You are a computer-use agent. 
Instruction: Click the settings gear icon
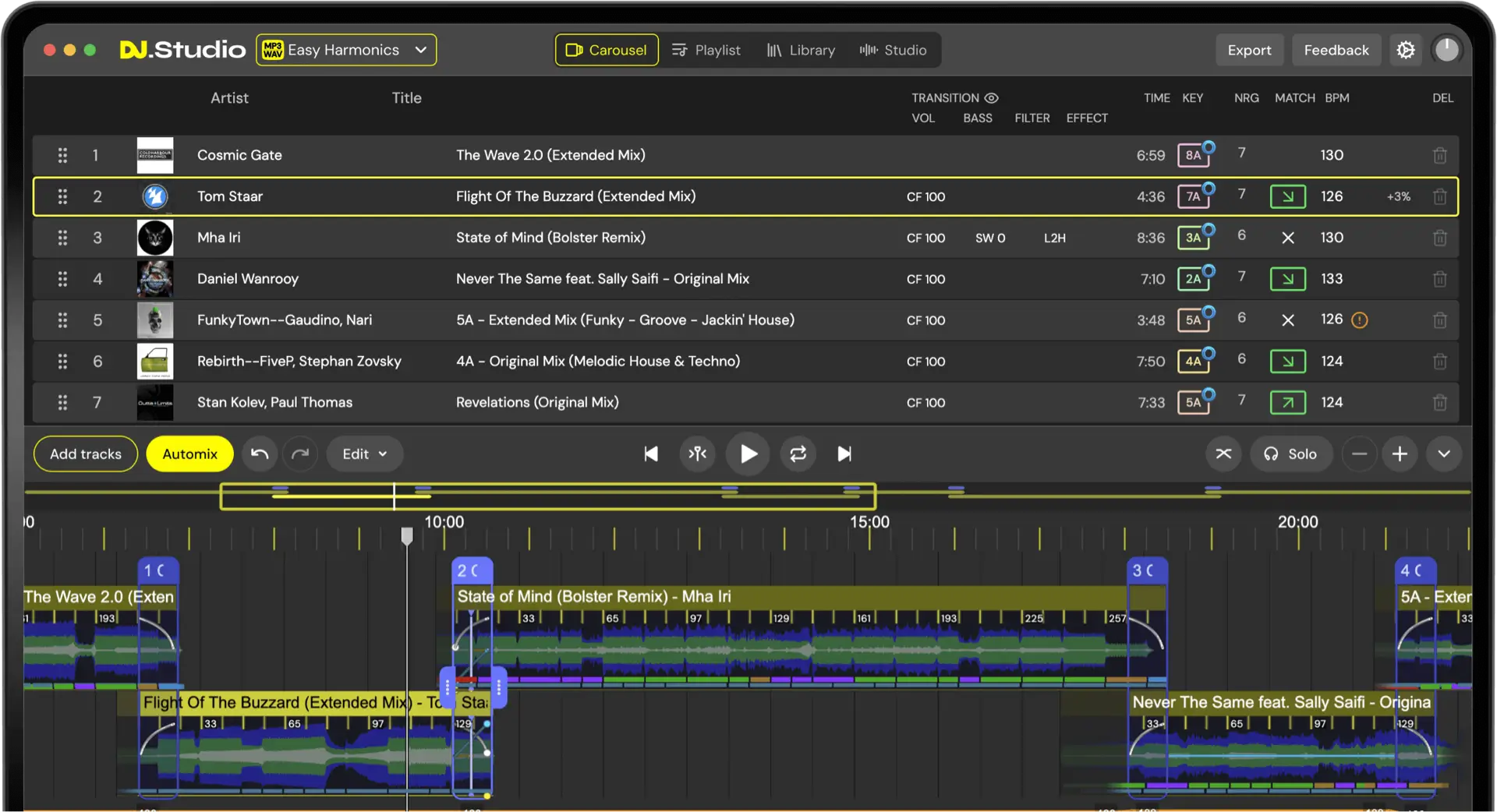(x=1405, y=50)
